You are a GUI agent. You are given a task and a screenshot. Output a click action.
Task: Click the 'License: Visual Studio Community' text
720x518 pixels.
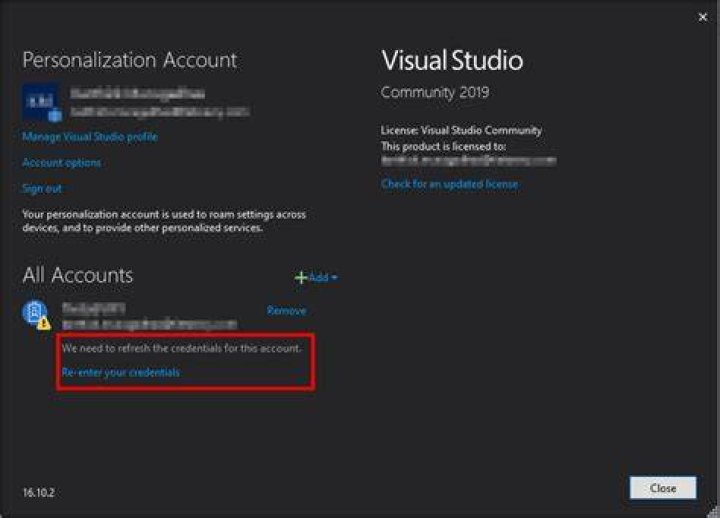[461, 130]
